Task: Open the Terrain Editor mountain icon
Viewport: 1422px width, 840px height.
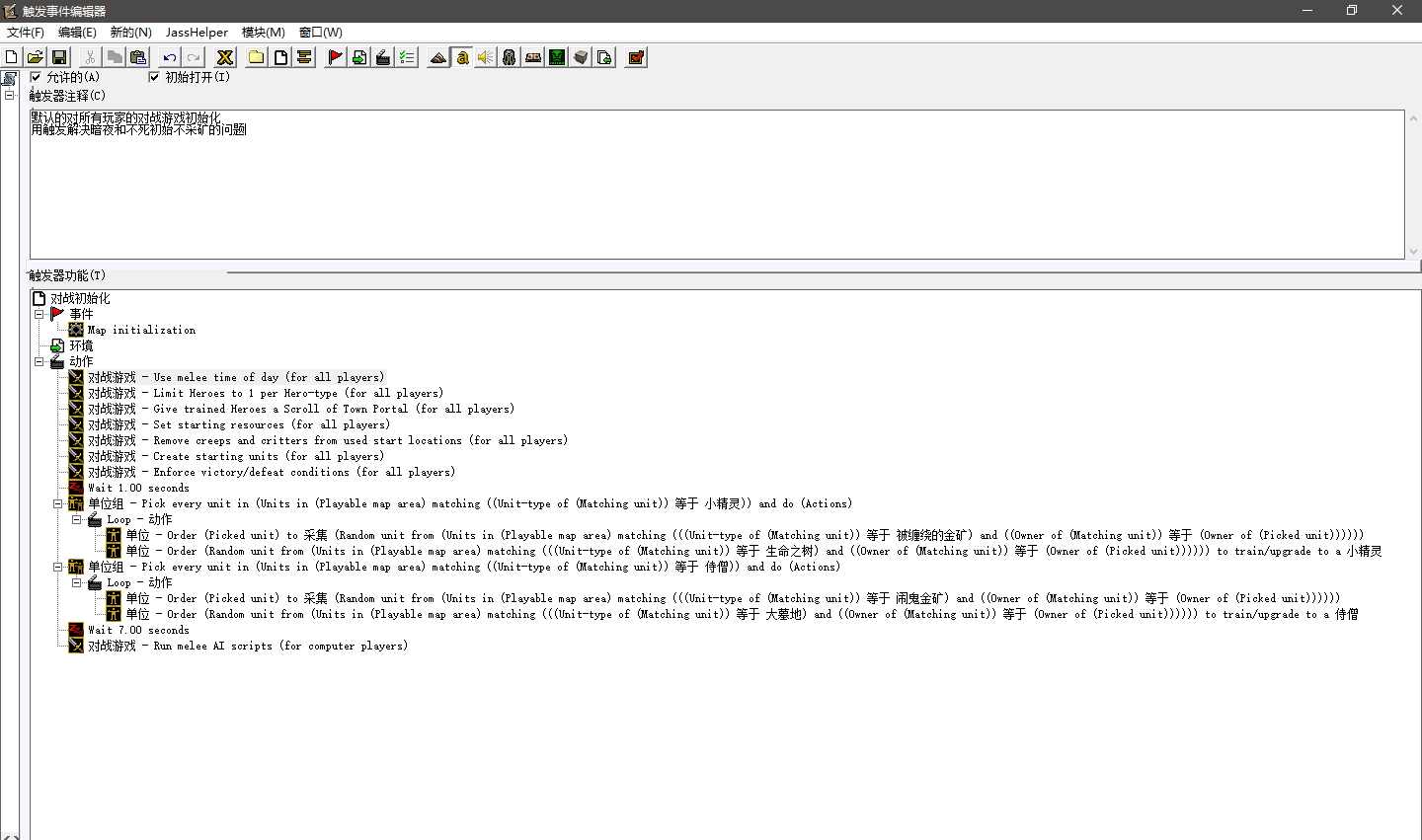Action: (438, 57)
